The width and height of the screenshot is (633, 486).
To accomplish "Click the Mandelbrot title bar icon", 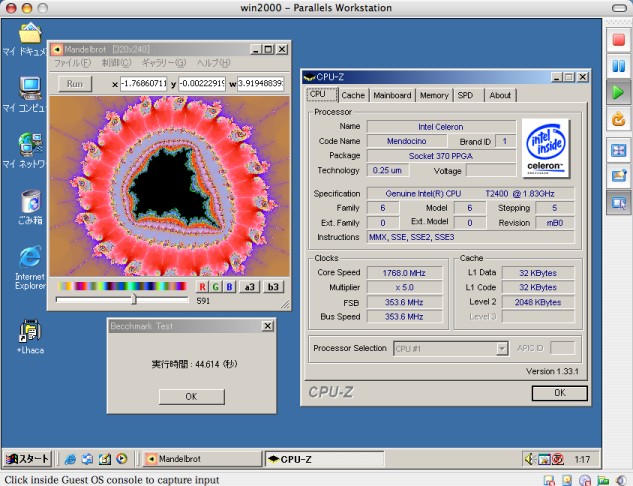I will (57, 49).
